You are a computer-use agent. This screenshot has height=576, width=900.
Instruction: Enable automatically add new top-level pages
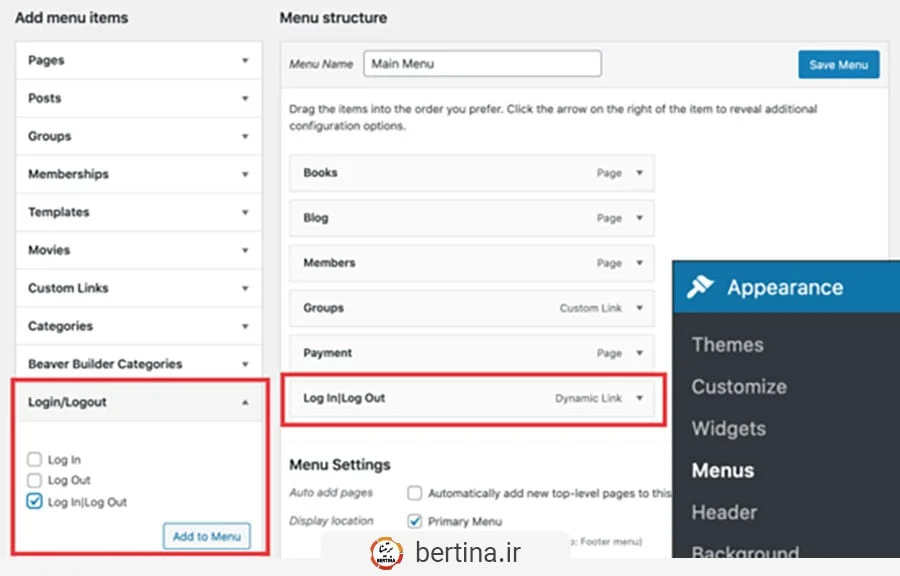pos(415,493)
